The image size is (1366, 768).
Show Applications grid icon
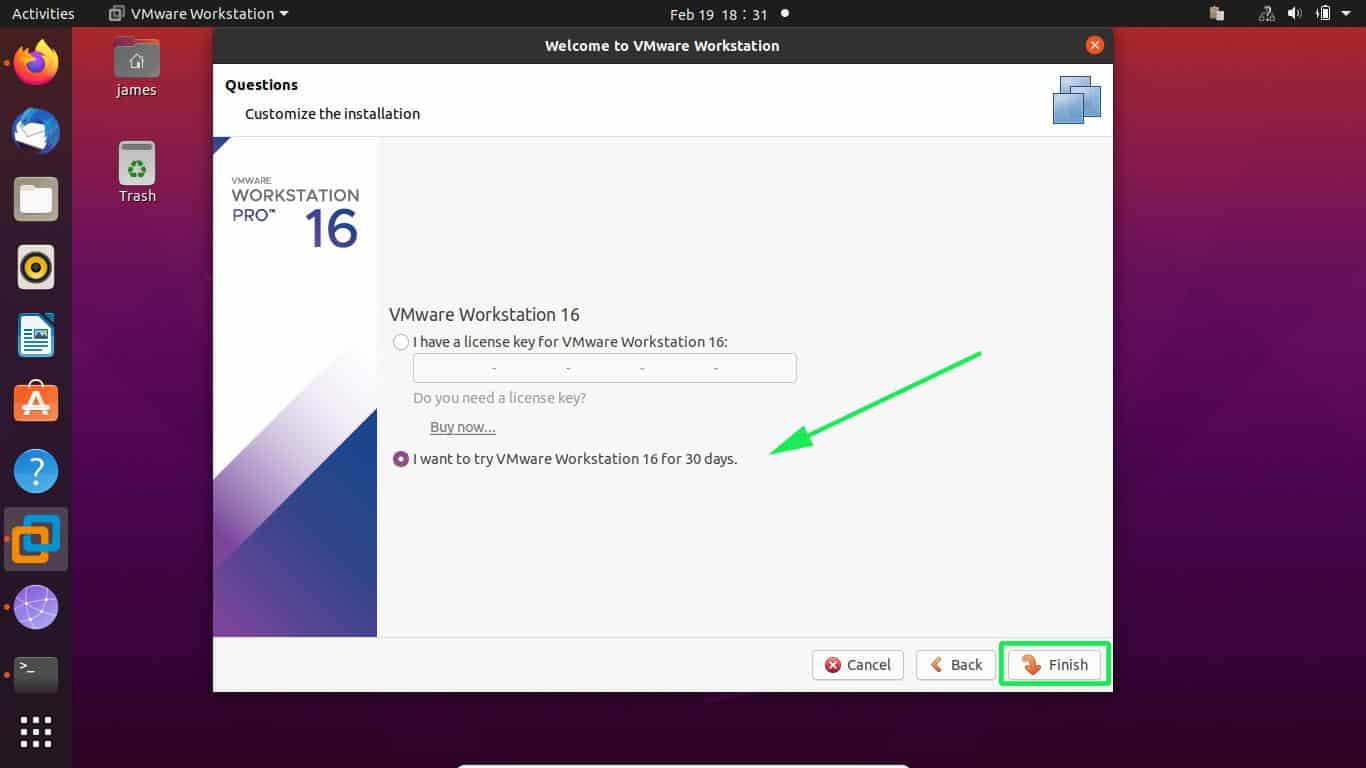coord(36,732)
